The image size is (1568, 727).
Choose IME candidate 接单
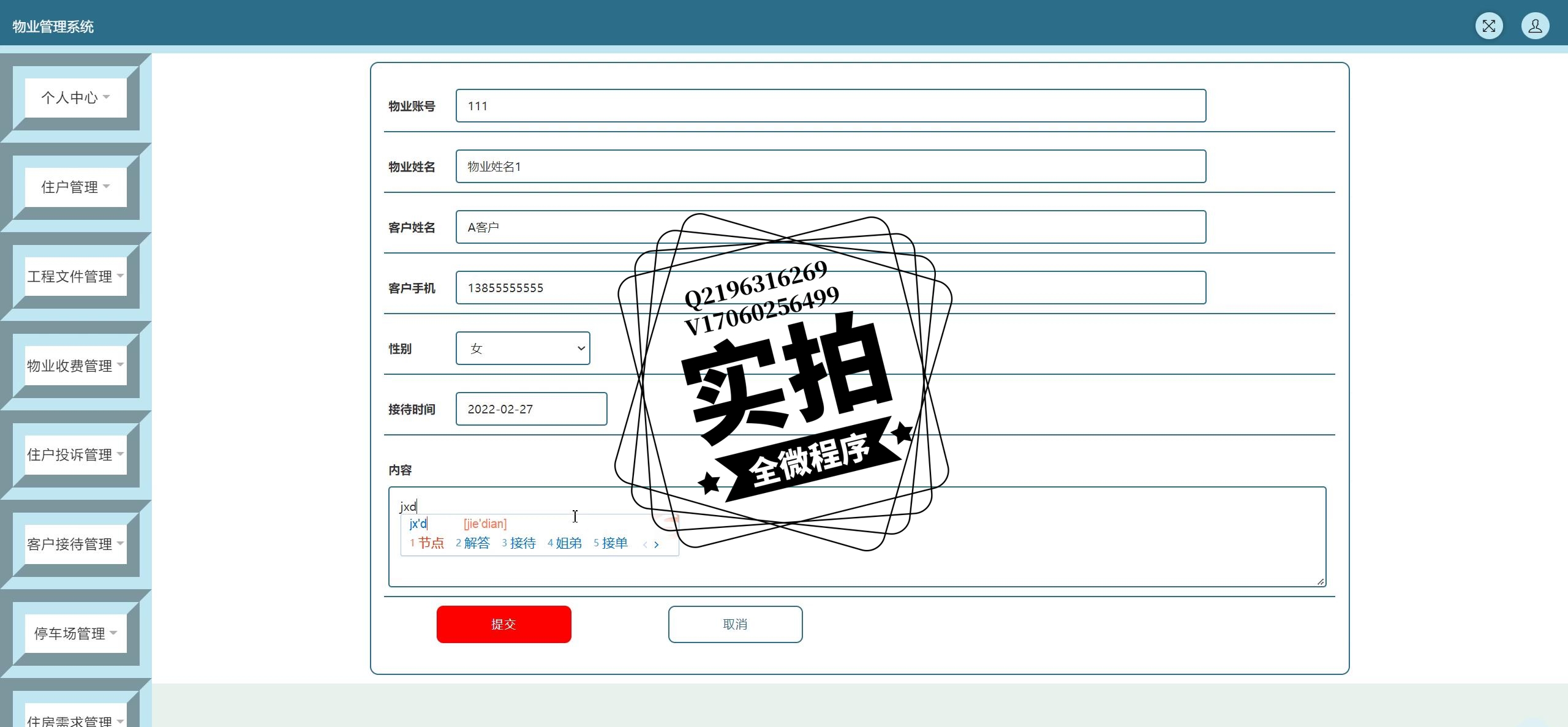coord(611,543)
